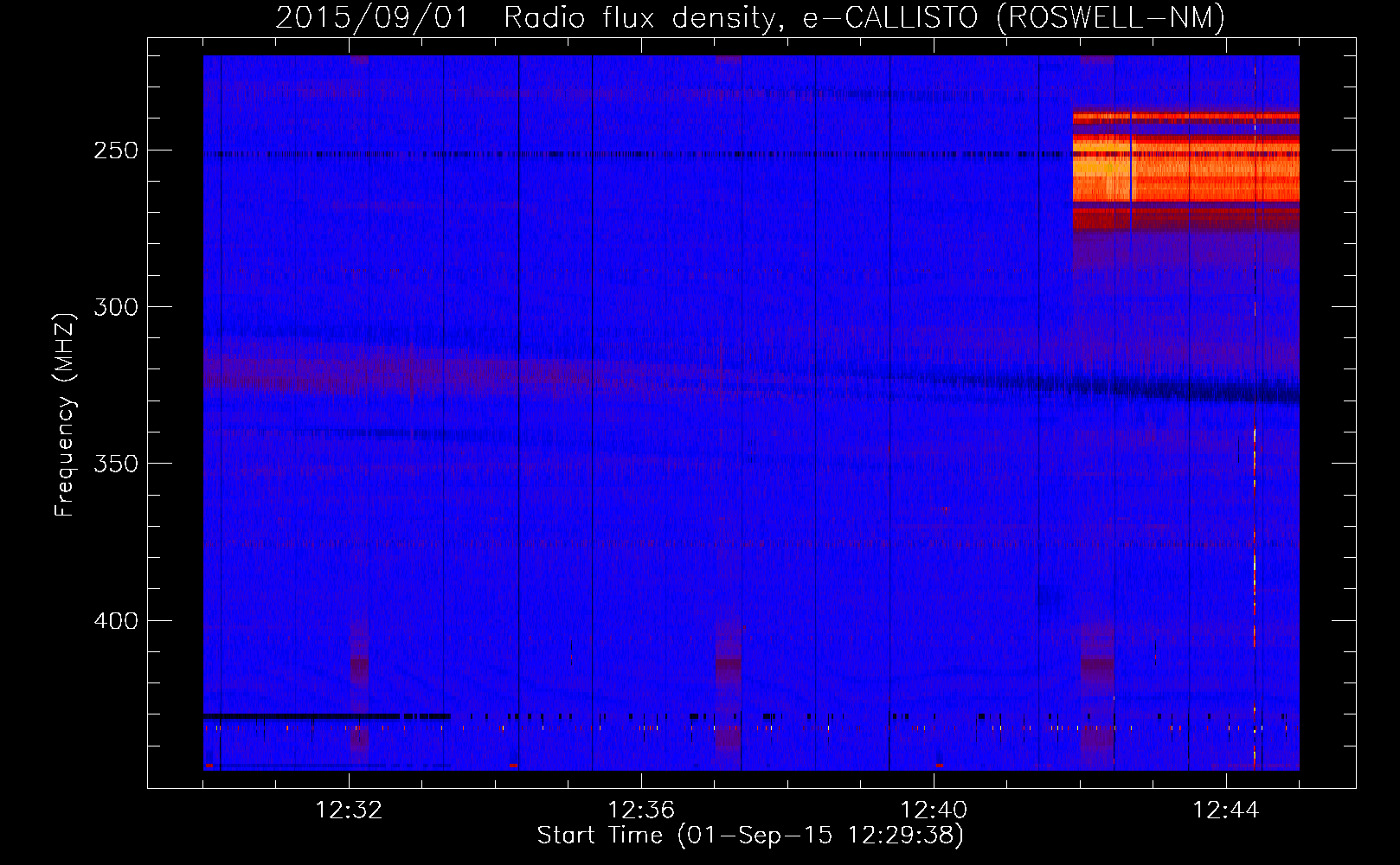The height and width of the screenshot is (865, 1400).
Task: Click the bright orange radio burst near 250 MHz
Action: [x=1185, y=171]
